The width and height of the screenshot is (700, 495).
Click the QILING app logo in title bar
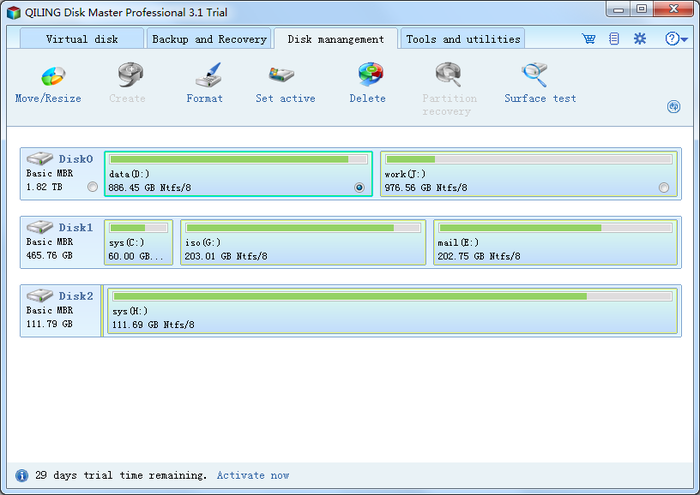(x=14, y=12)
